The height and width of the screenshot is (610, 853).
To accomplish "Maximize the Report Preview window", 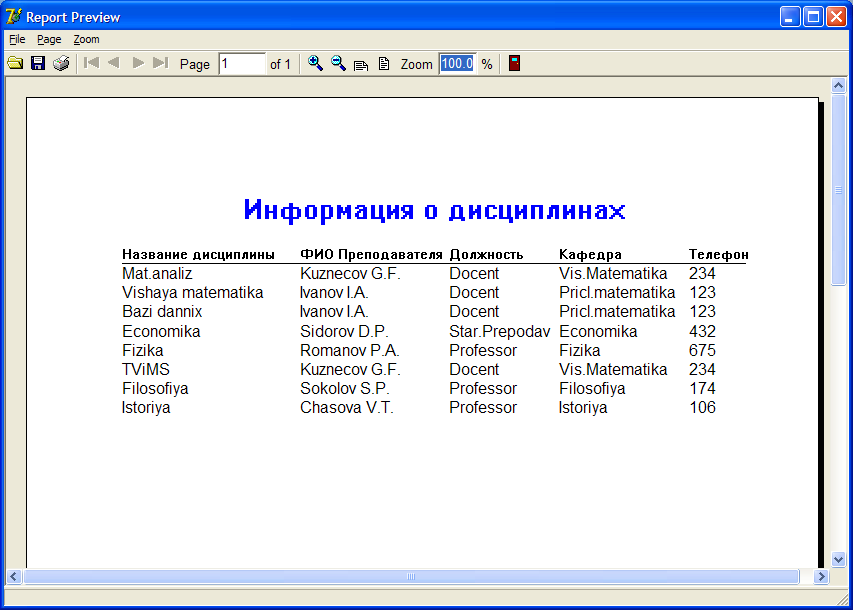I will coord(813,17).
